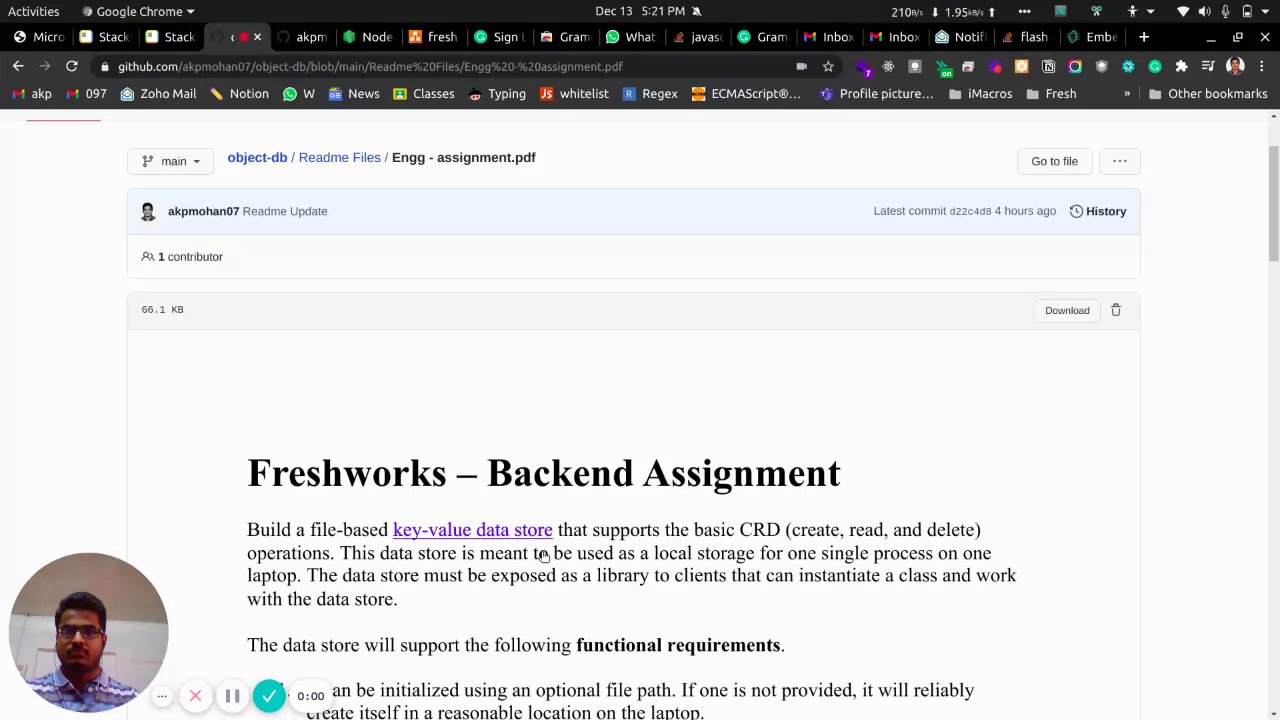This screenshot has height=720, width=1280.
Task: Open the recorder's more options dots
Action: pos(162,696)
